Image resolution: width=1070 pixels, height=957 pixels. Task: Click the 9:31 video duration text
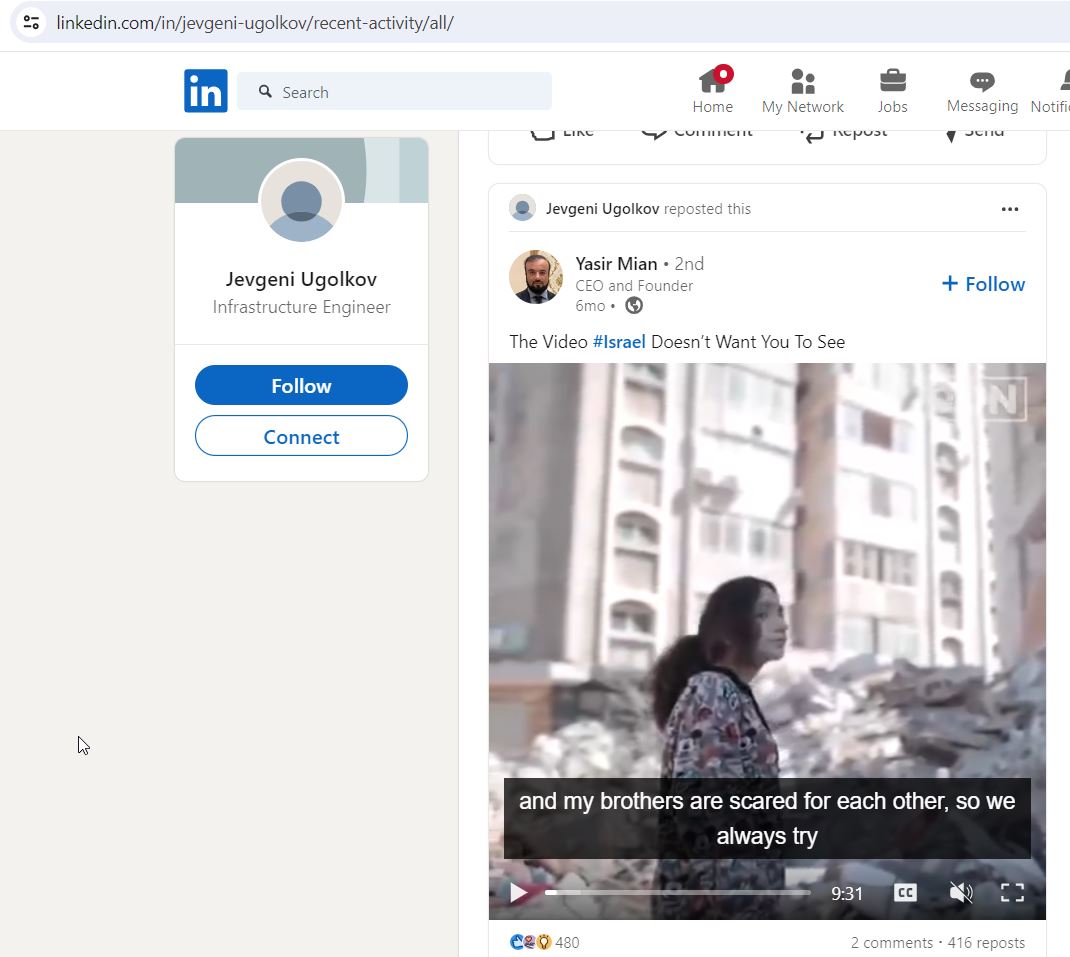pyautogui.click(x=847, y=894)
